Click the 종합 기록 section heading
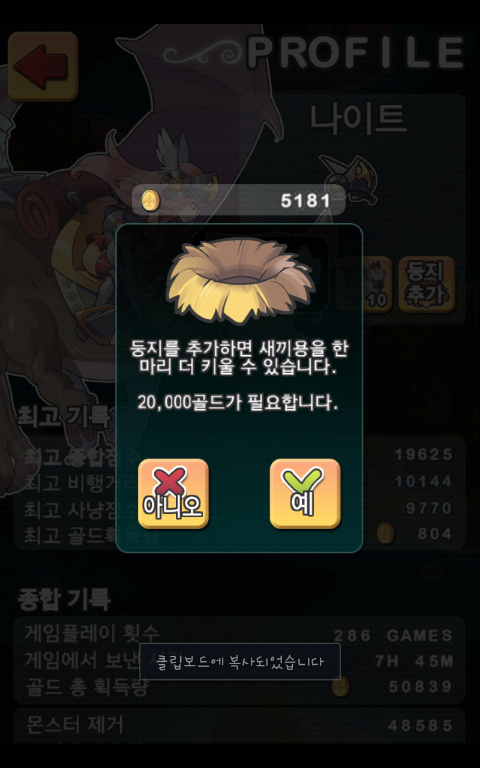Image resolution: width=480 pixels, height=768 pixels. 64,600
